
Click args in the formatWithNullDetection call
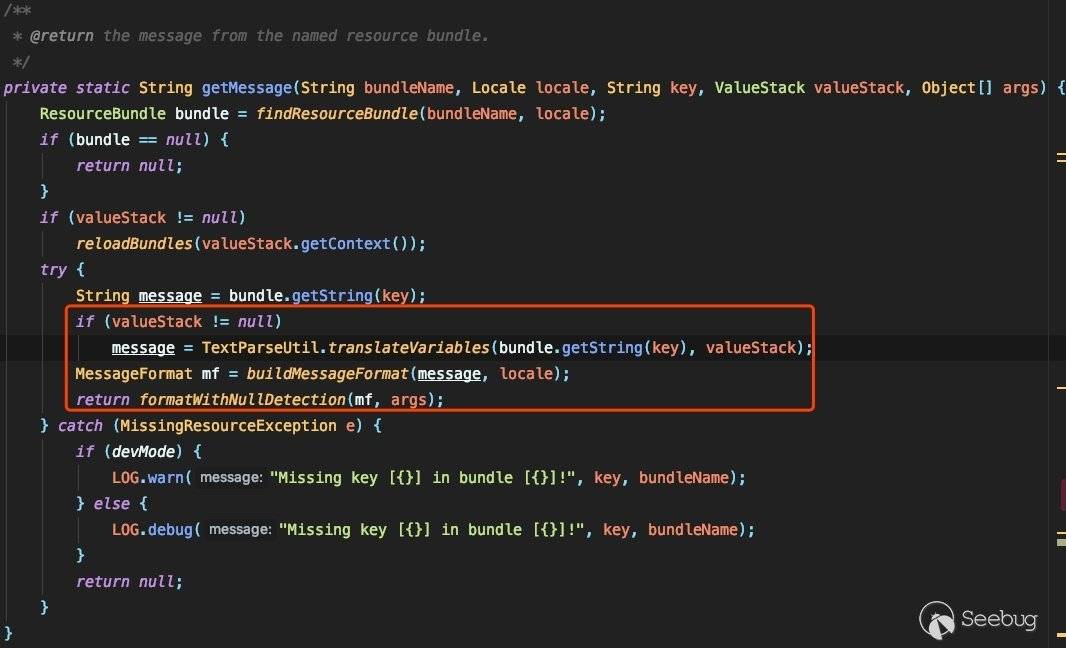(x=409, y=400)
